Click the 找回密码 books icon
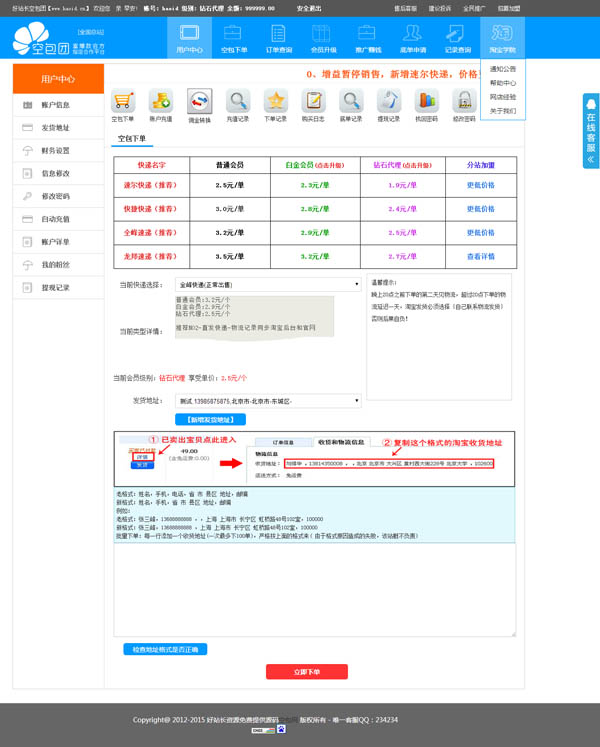Viewport: 600px width, 747px height. click(x=426, y=101)
